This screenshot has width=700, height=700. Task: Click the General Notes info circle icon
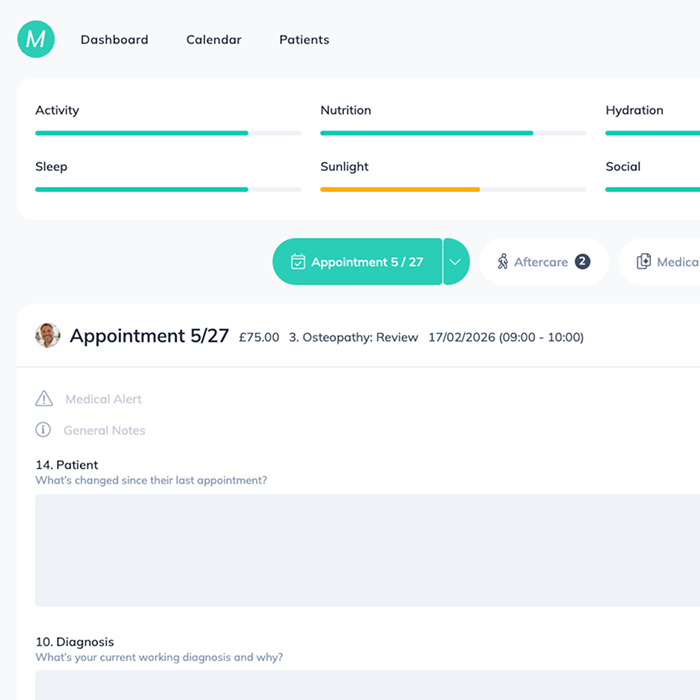(43, 430)
